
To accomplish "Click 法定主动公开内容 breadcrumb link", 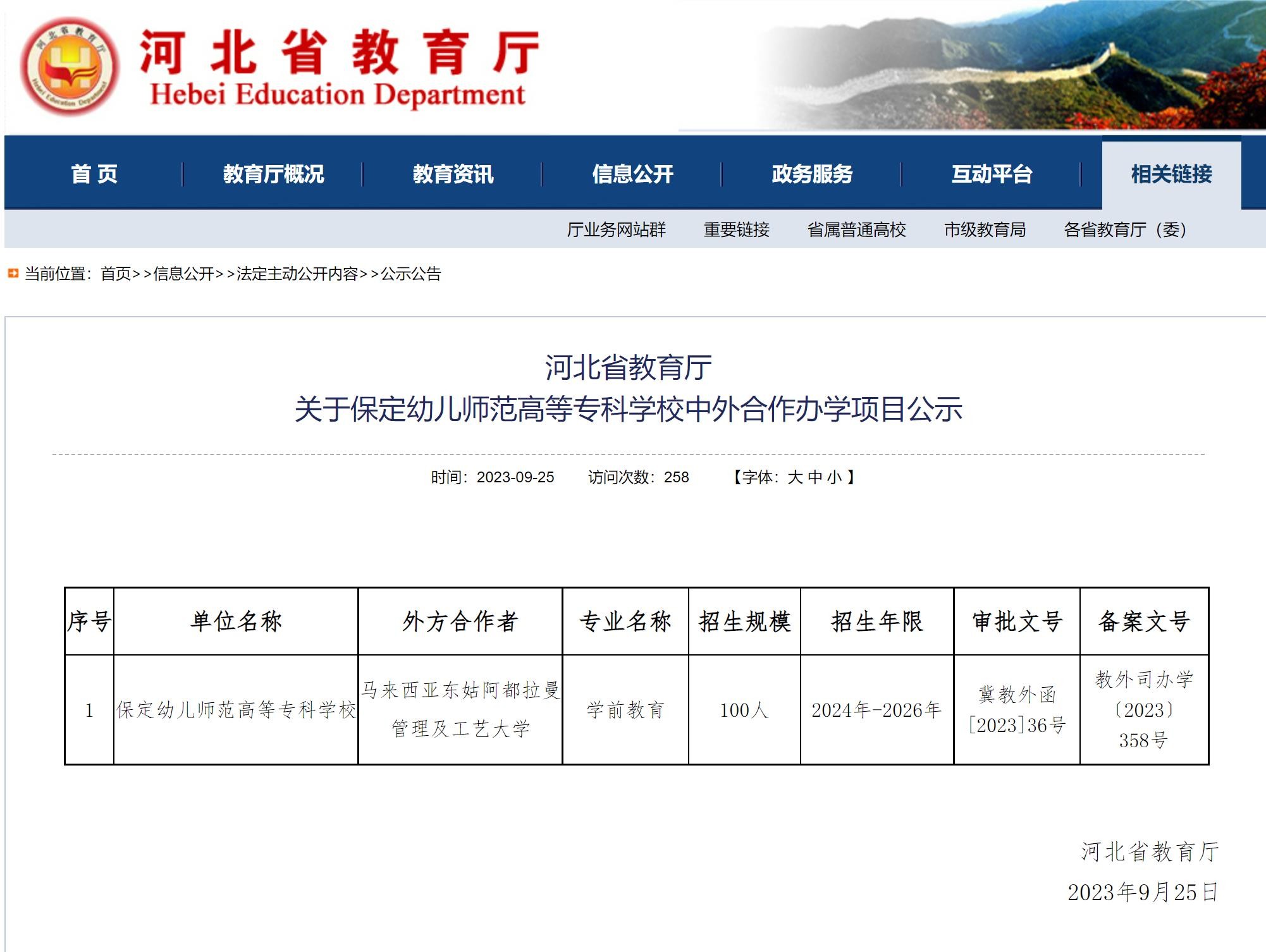I will 297,274.
